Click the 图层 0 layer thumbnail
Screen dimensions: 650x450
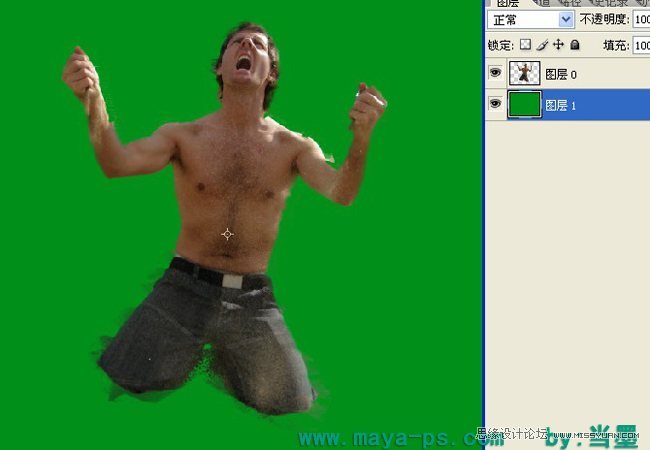point(524,74)
